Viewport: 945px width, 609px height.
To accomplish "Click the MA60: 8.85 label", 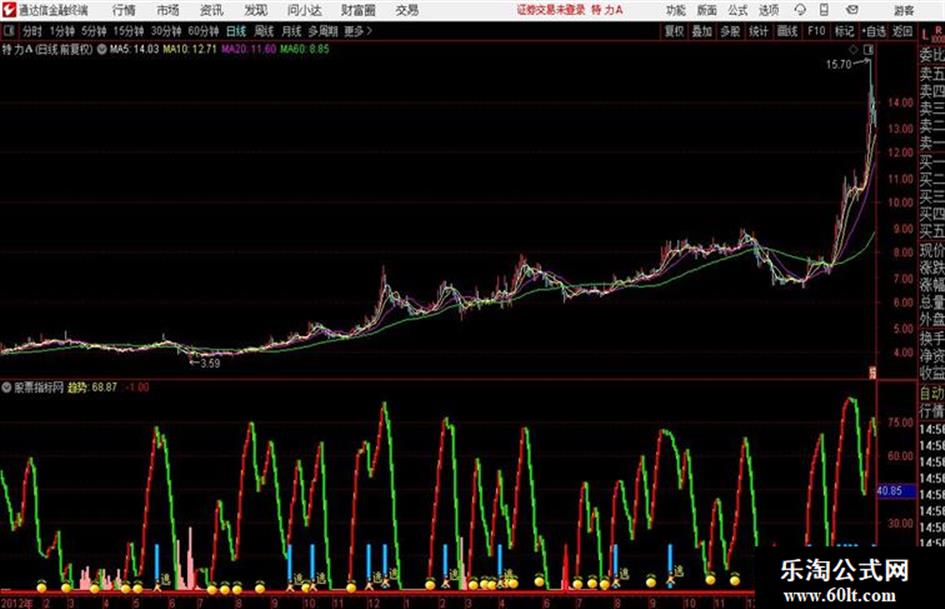I will 304,49.
